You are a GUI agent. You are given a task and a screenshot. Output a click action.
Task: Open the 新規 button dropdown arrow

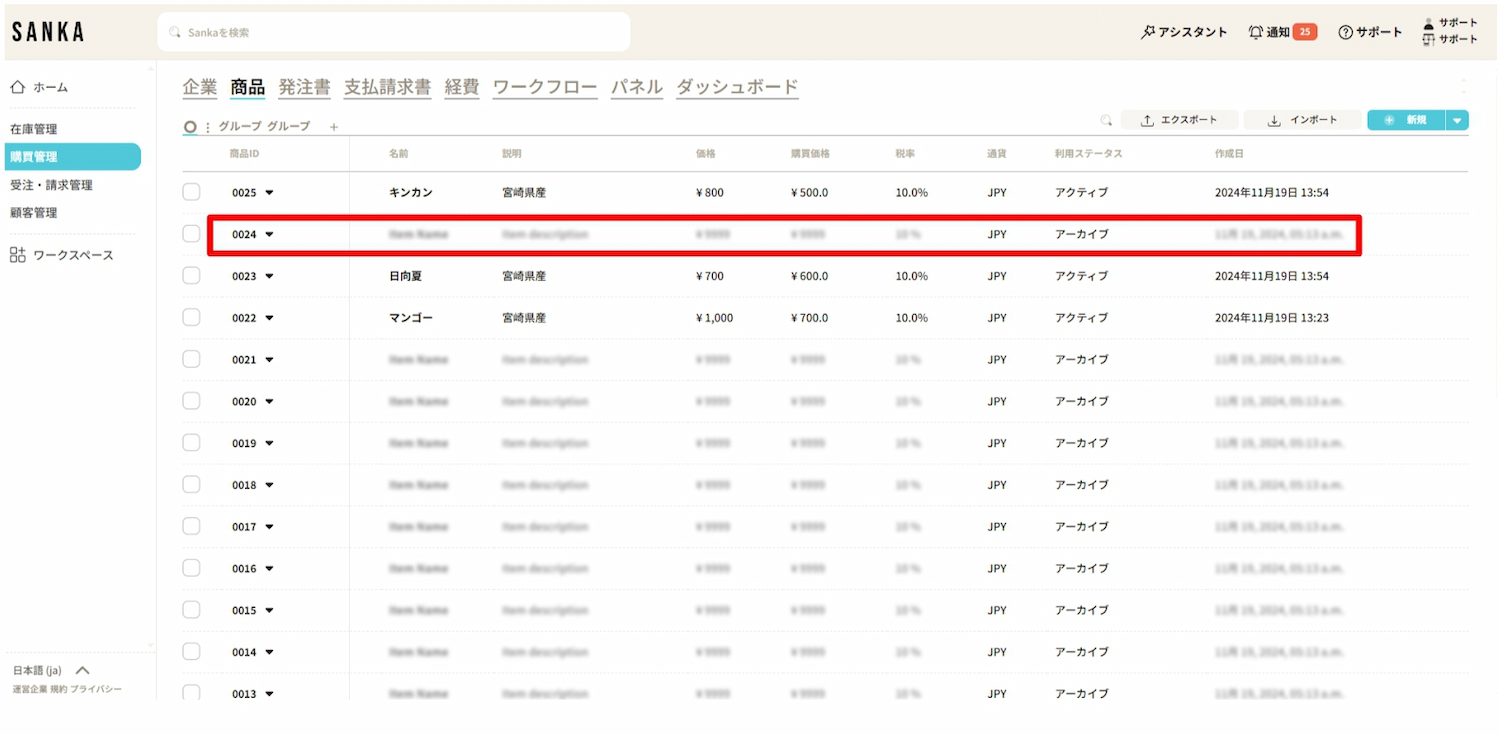pos(1457,120)
